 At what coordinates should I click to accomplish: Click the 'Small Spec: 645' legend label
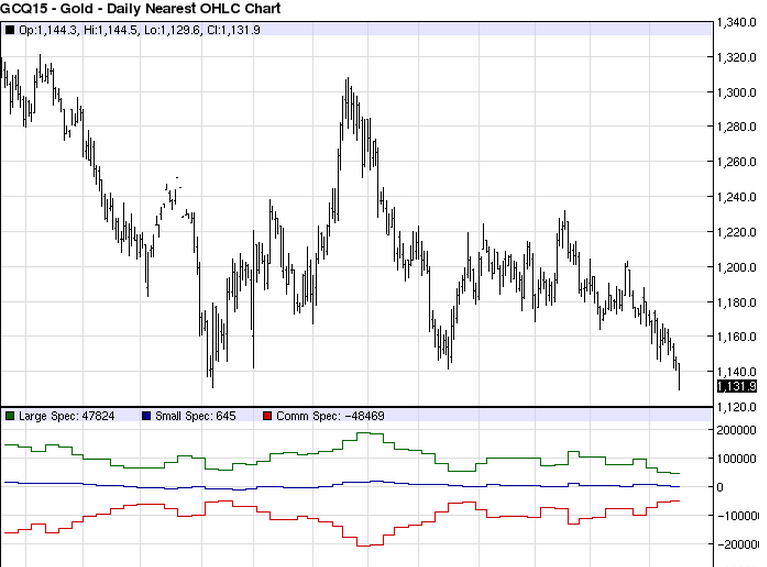(x=195, y=416)
